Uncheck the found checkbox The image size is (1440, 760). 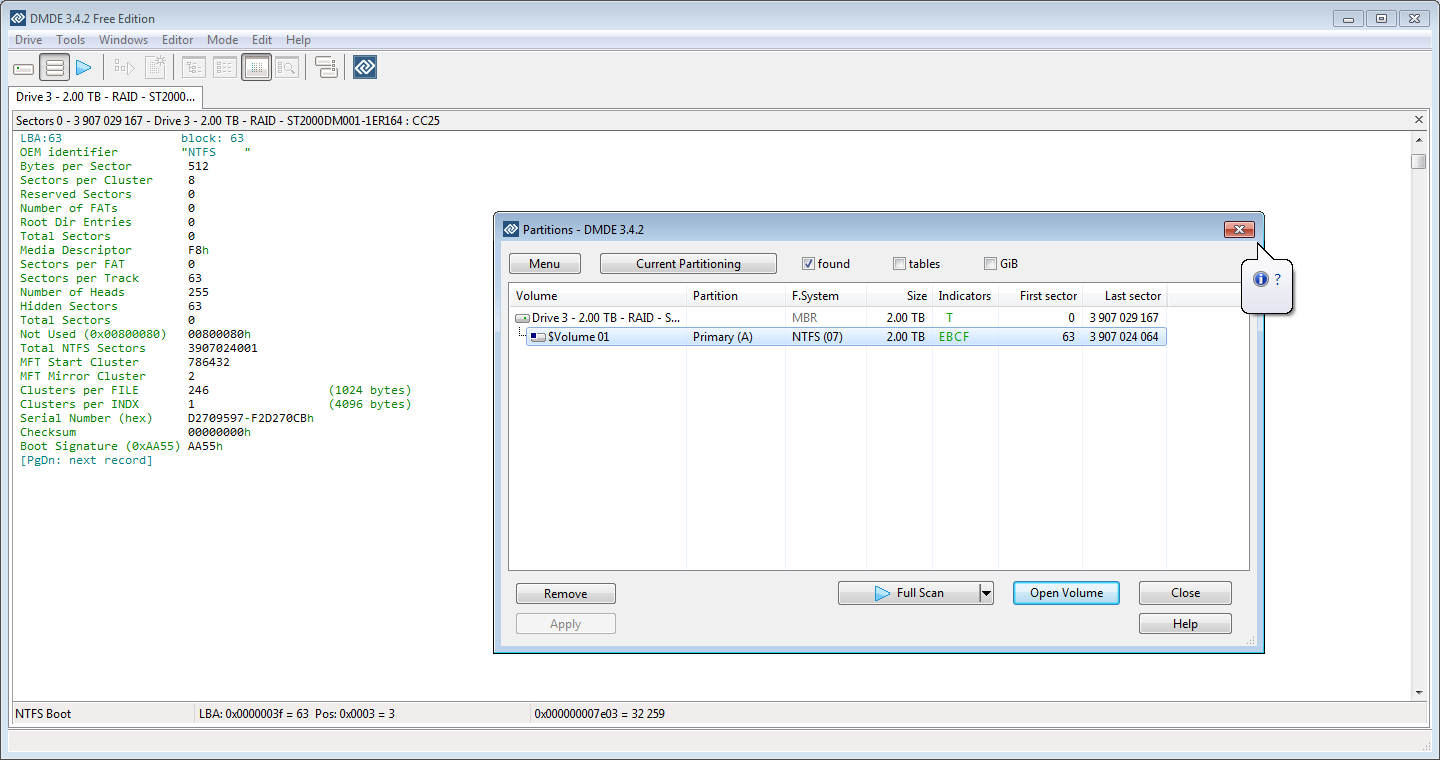(808, 264)
